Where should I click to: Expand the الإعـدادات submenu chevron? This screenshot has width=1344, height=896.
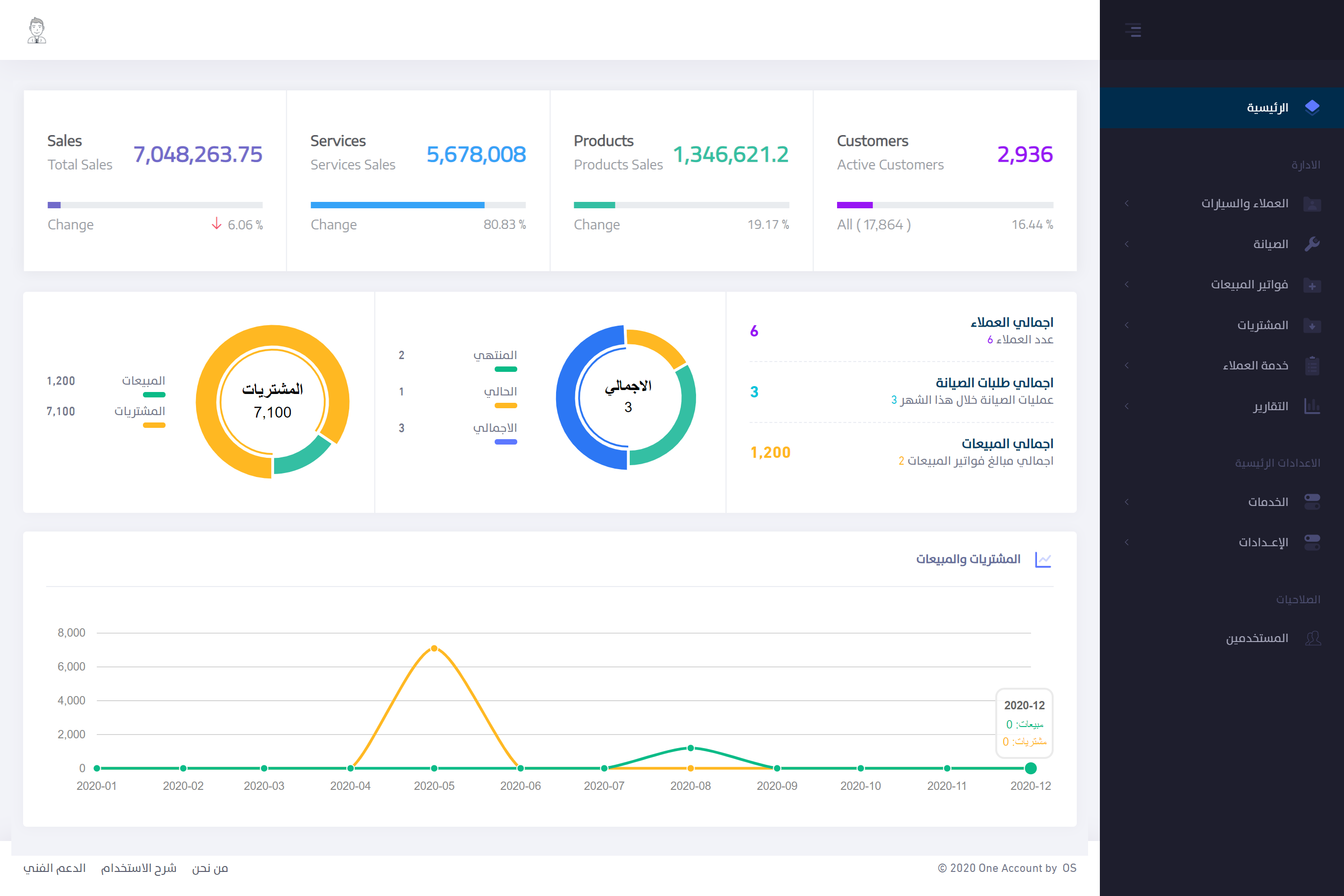pos(1126,542)
